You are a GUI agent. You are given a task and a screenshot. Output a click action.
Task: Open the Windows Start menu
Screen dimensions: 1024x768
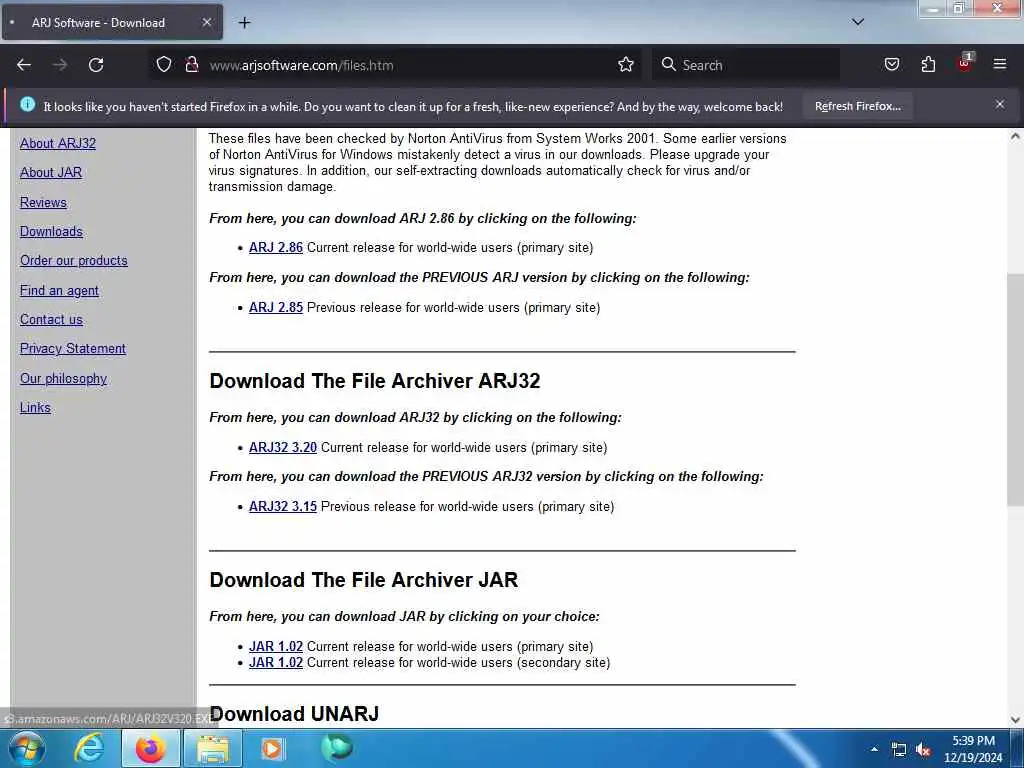pyautogui.click(x=25, y=748)
